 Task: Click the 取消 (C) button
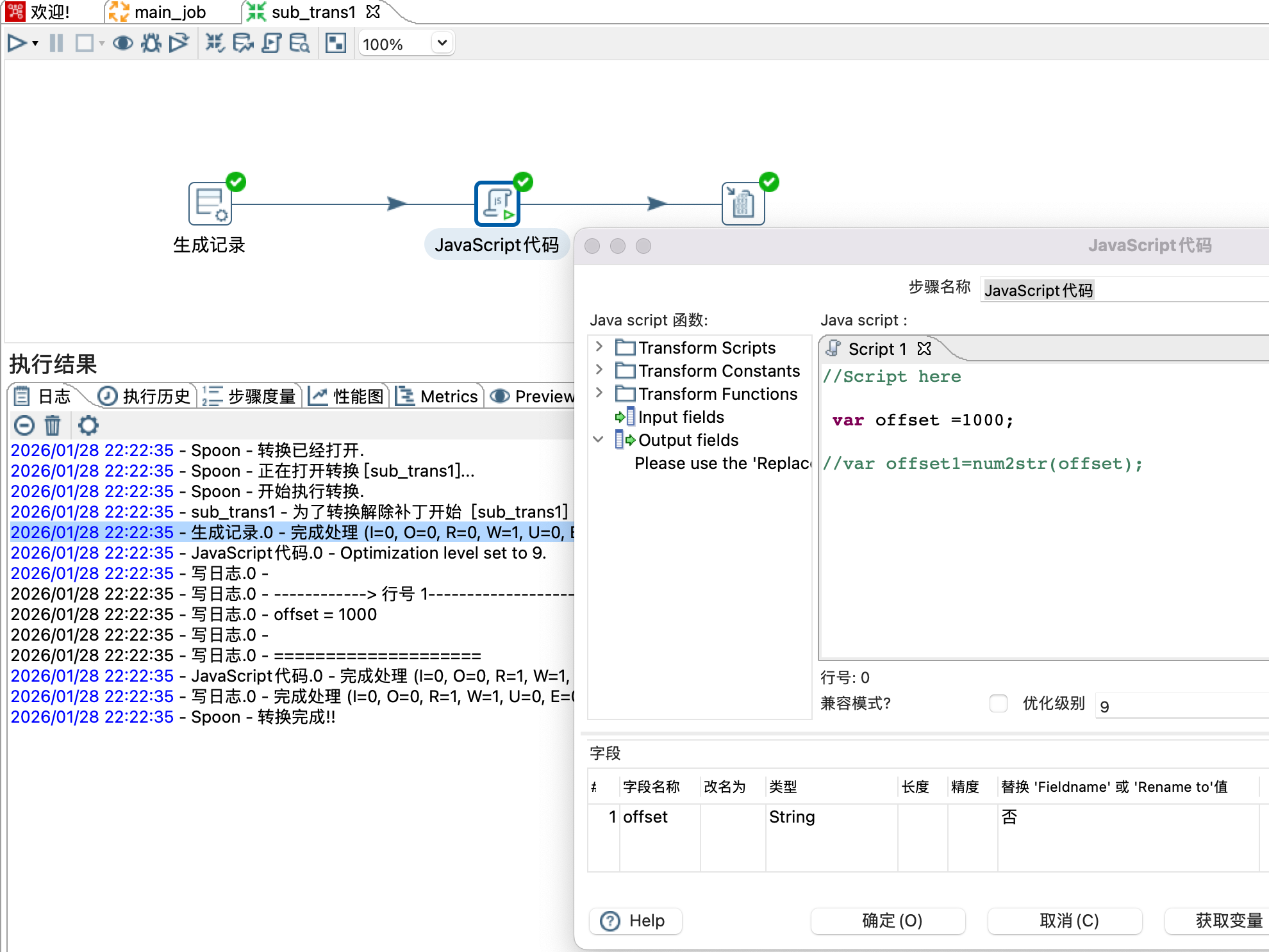tap(1068, 921)
